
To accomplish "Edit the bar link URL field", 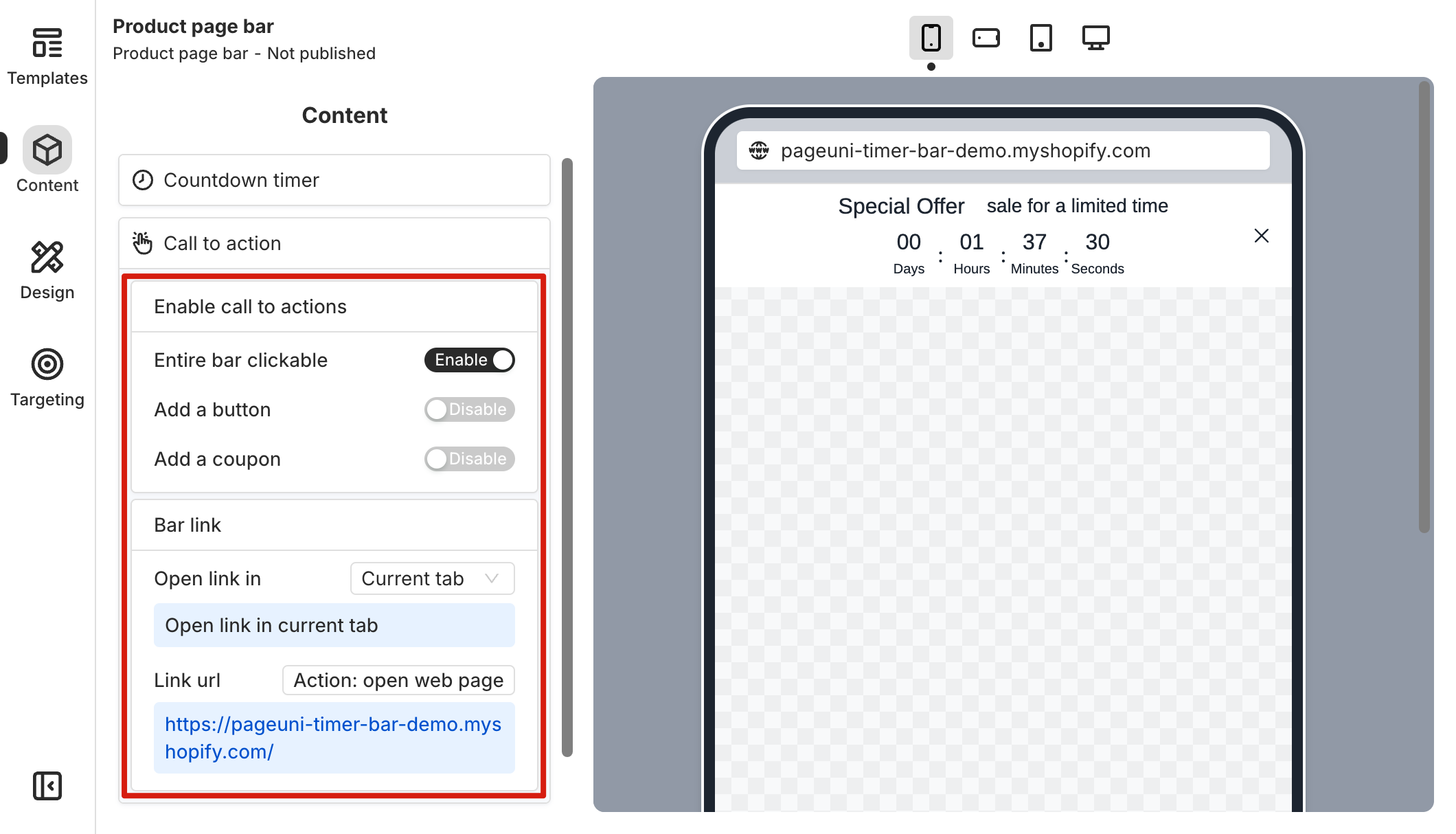I will pyautogui.click(x=334, y=738).
